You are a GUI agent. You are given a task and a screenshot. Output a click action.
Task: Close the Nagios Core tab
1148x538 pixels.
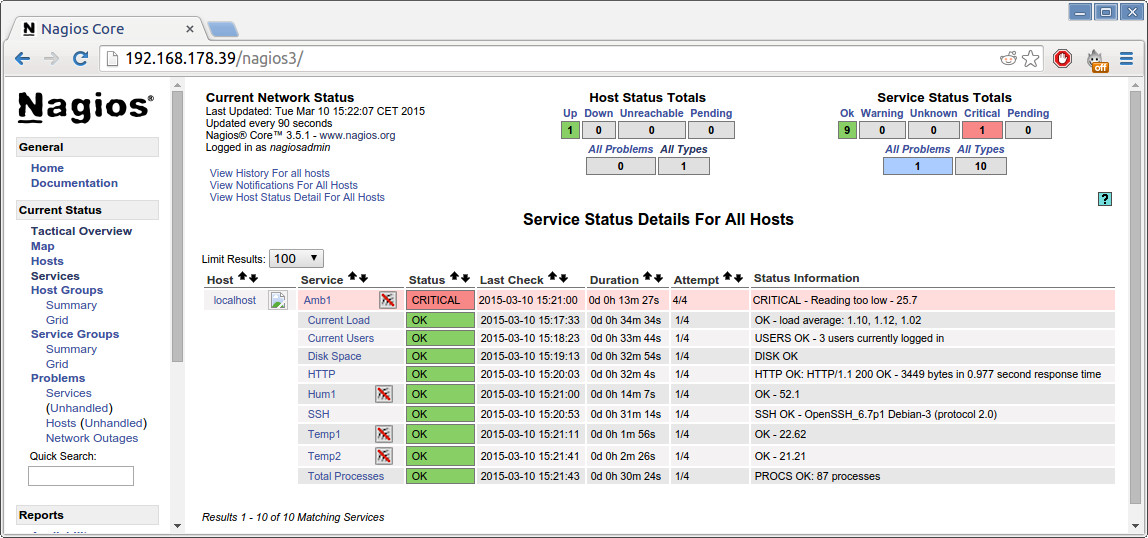(190, 29)
